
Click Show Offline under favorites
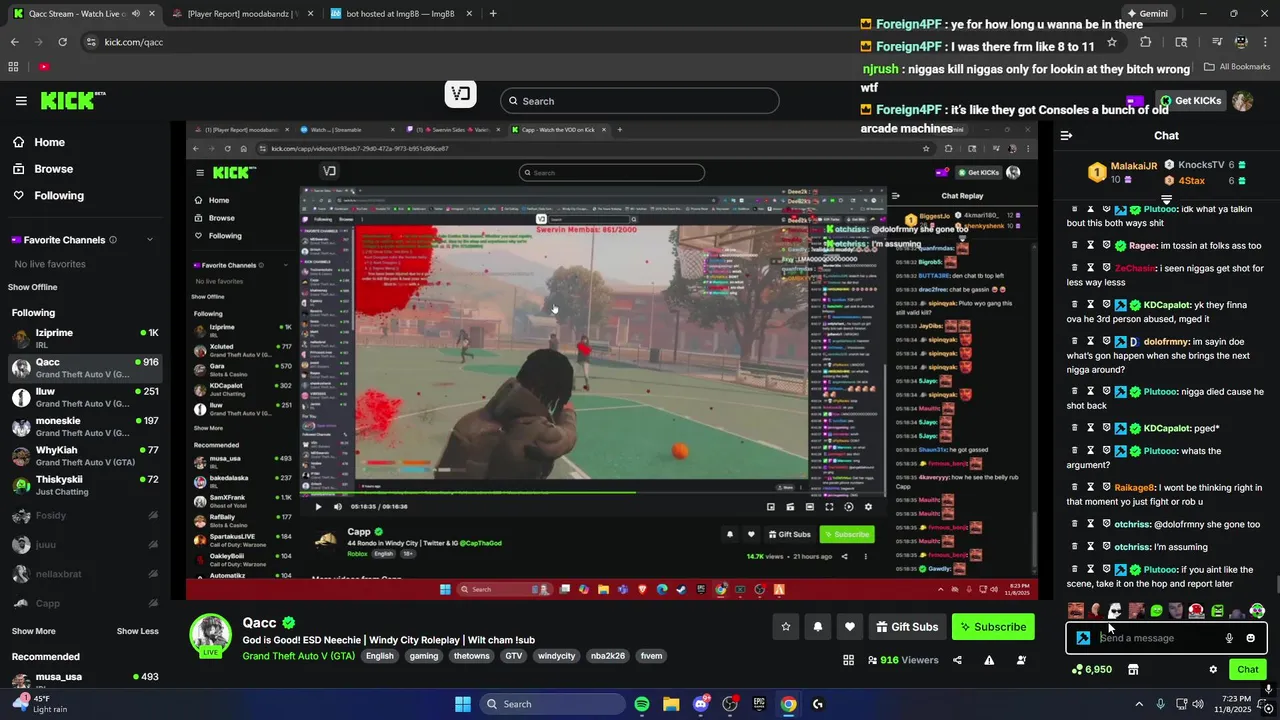[x=33, y=287]
